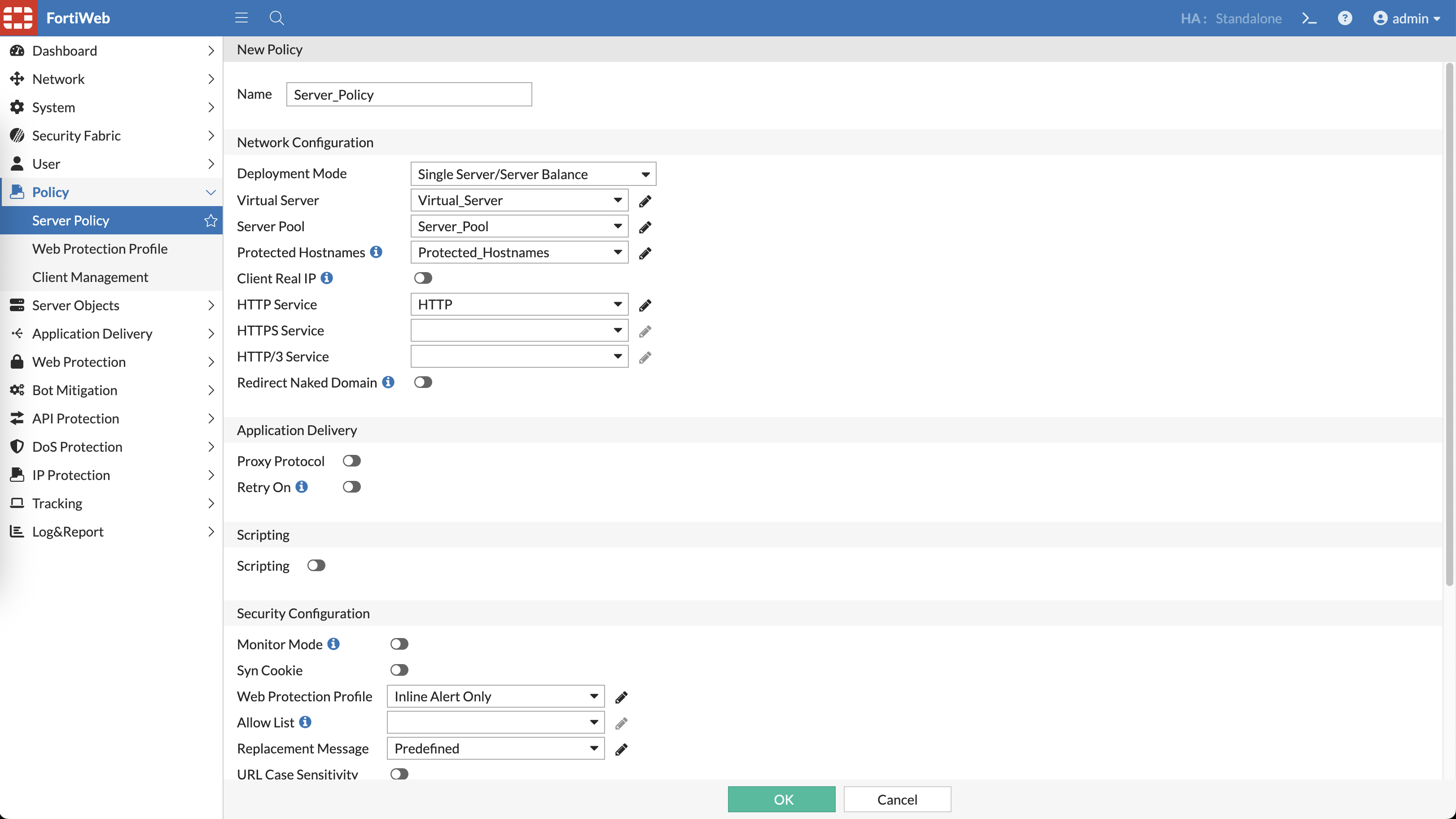
Task: Open the search magnifier icon
Action: pos(276,18)
